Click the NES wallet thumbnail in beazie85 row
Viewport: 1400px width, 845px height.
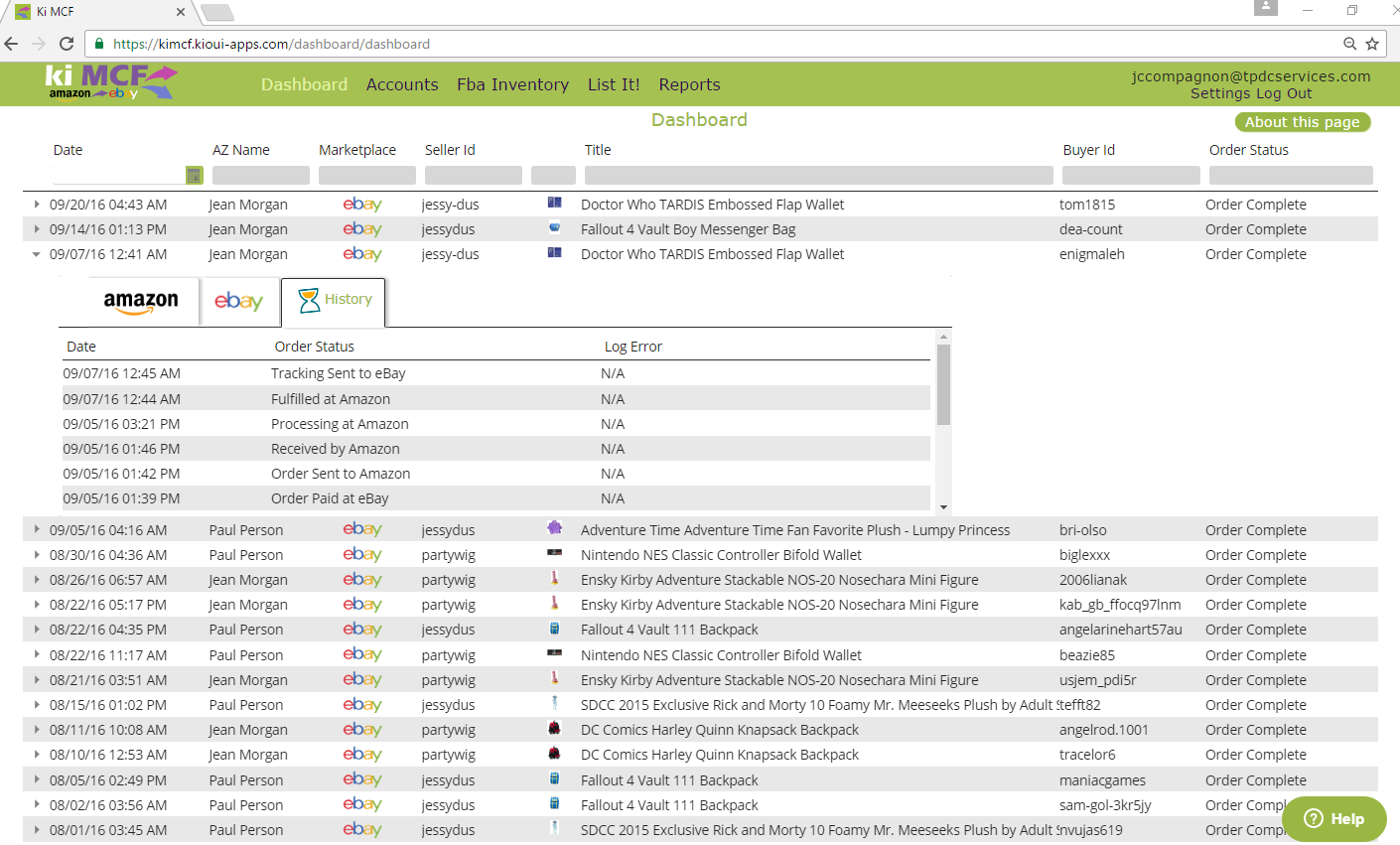click(555, 653)
